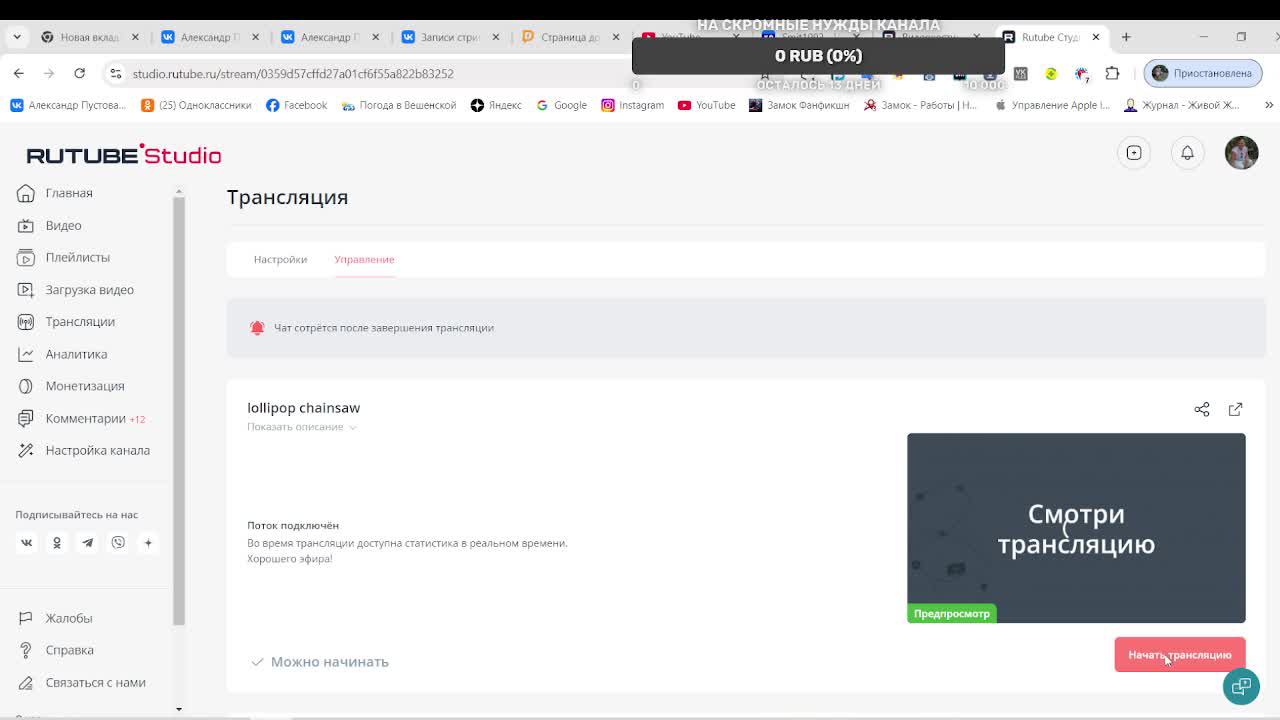Screen dimensions: 1280x720
Task: Close the Rutube Студ browser tab
Action: 1096,37
